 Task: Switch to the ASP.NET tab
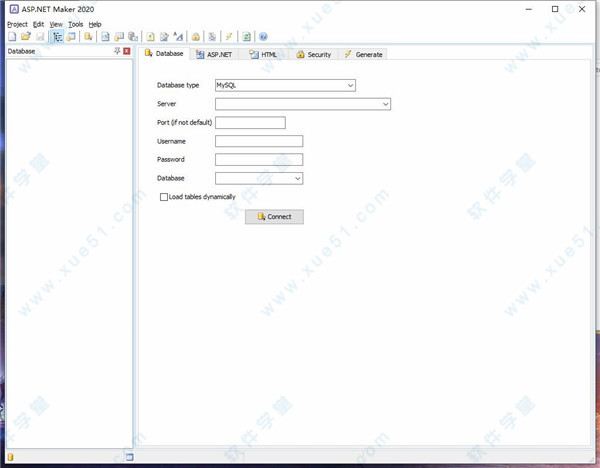click(x=214, y=54)
